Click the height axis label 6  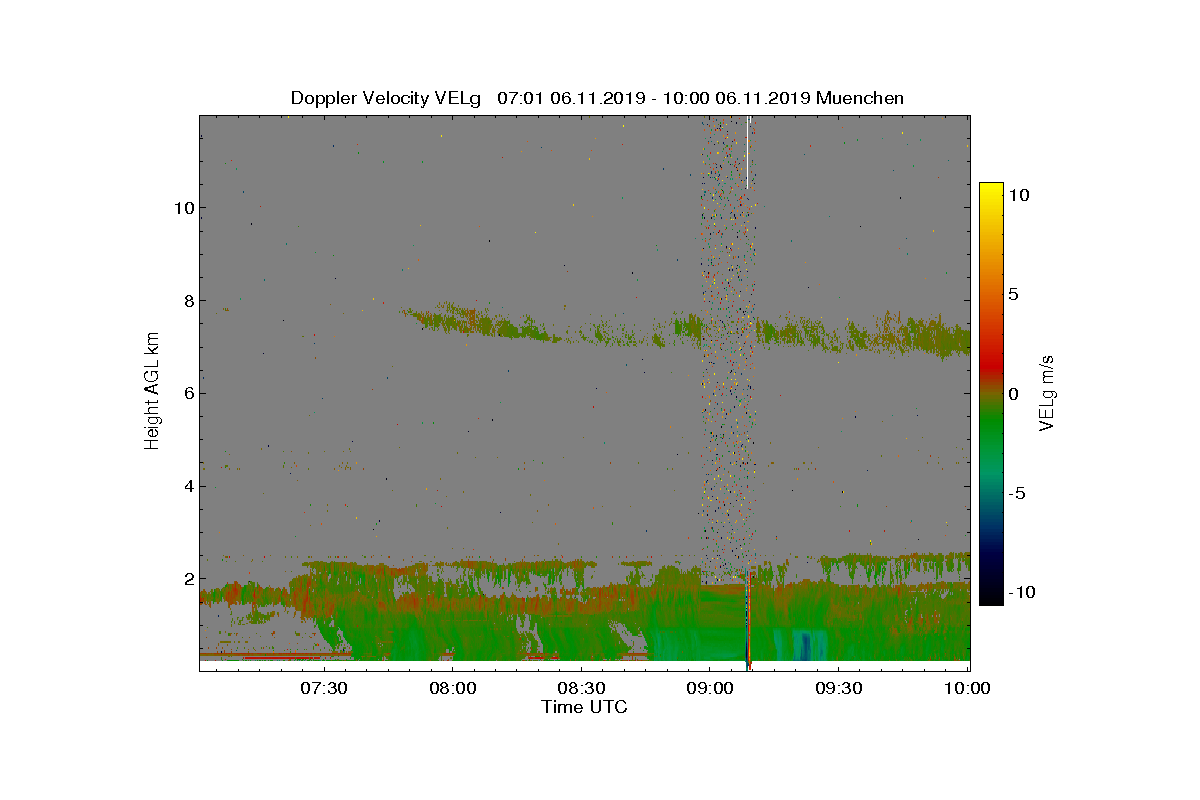(x=188, y=394)
